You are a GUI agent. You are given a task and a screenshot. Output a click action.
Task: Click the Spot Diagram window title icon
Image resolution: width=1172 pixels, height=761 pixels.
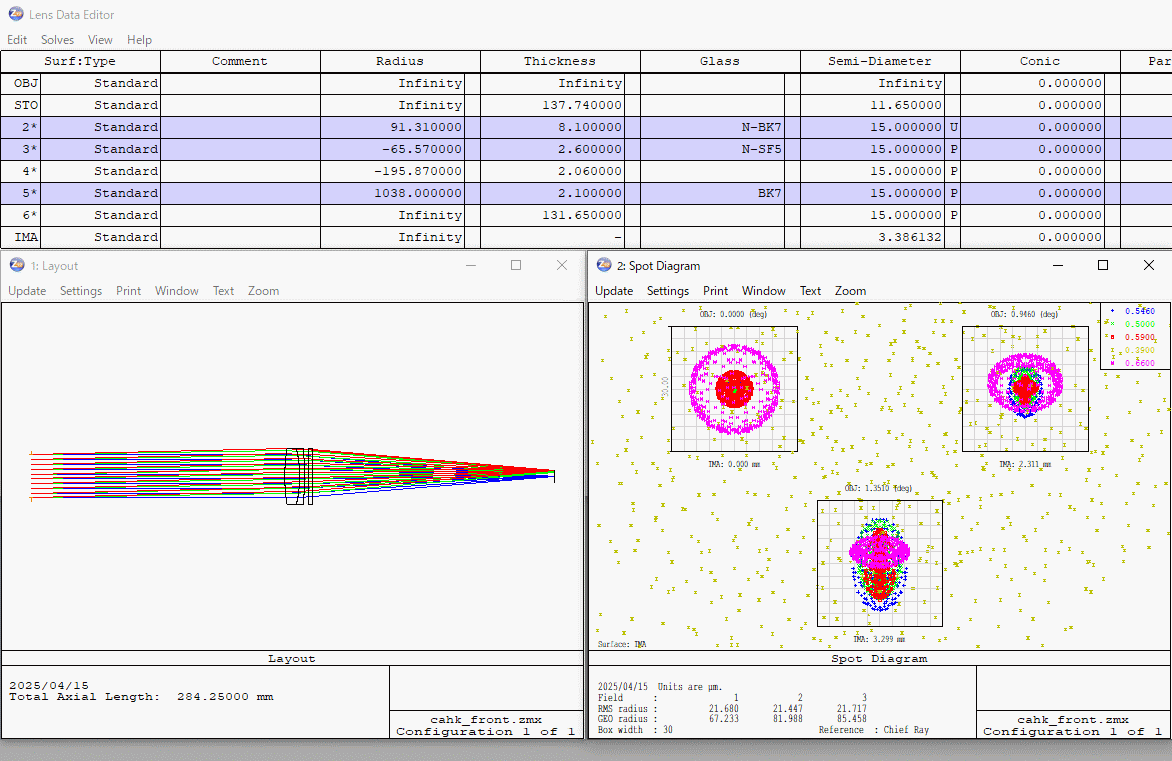pos(604,265)
